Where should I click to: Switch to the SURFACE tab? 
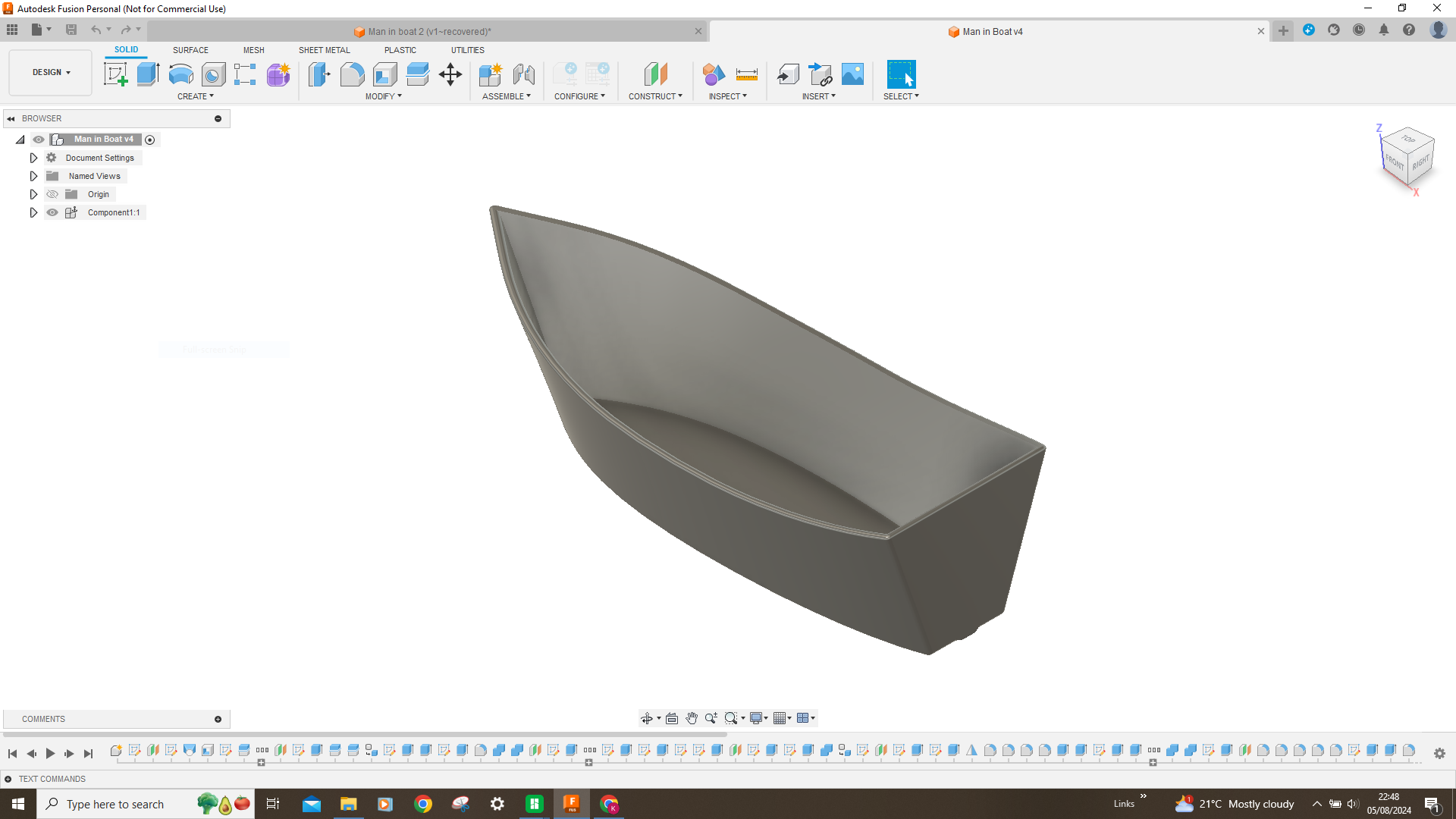click(190, 50)
